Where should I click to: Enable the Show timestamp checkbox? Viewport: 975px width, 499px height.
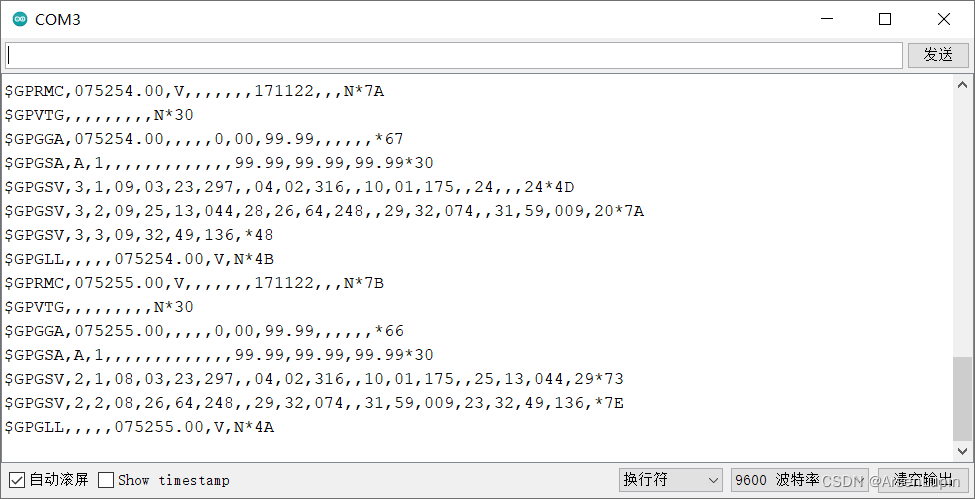106,480
